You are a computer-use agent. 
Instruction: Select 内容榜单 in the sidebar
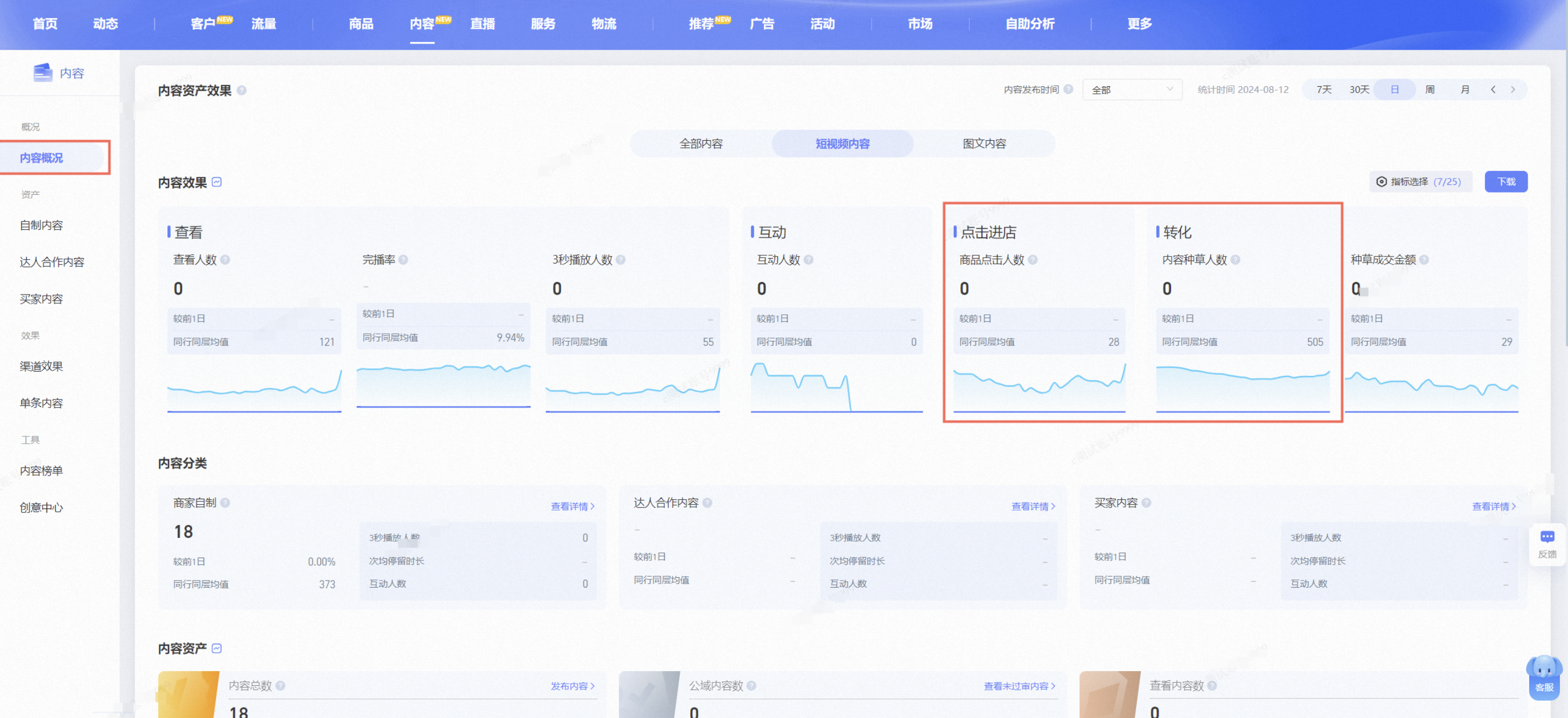41,471
